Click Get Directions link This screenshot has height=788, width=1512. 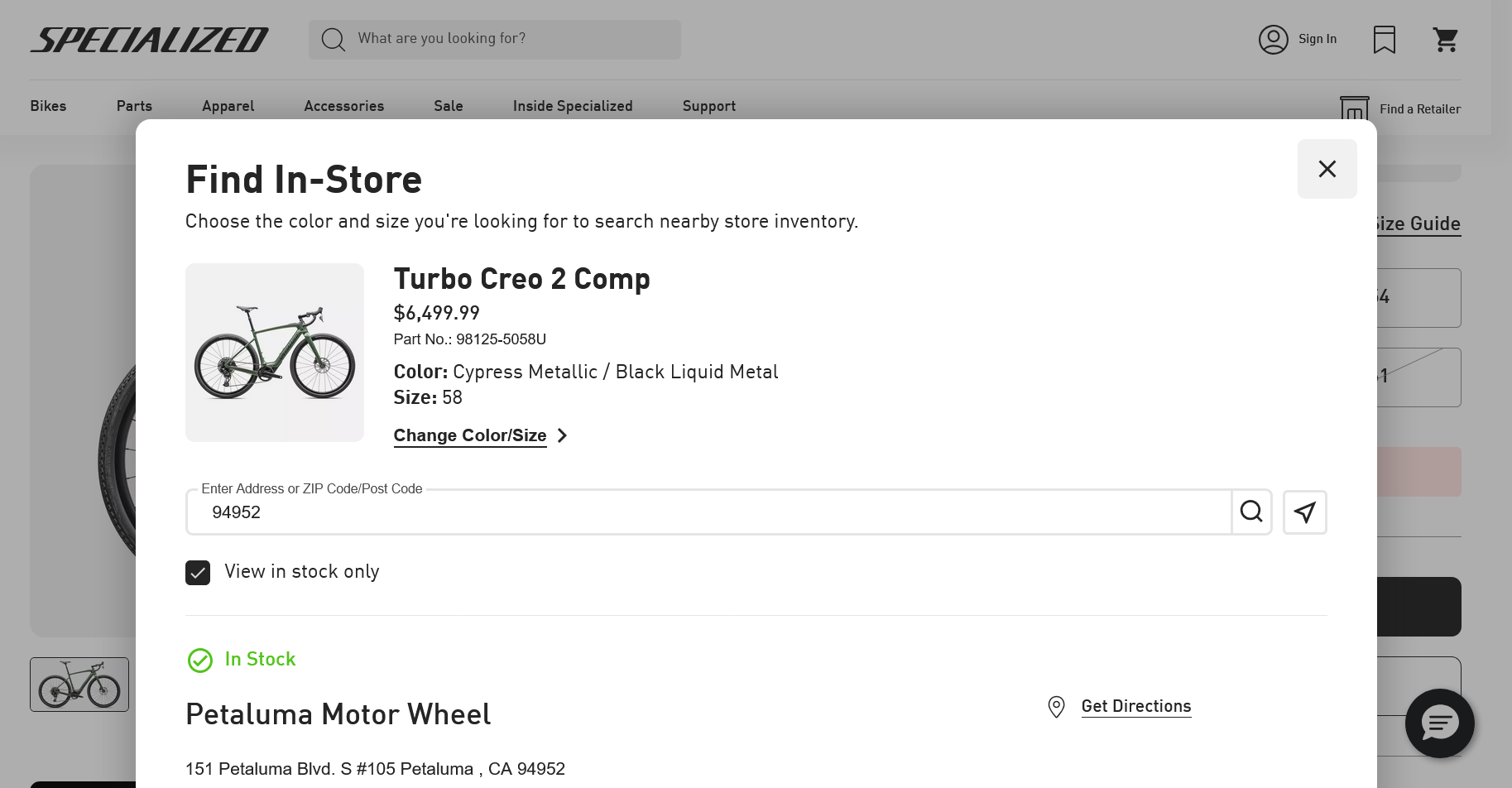click(1135, 706)
